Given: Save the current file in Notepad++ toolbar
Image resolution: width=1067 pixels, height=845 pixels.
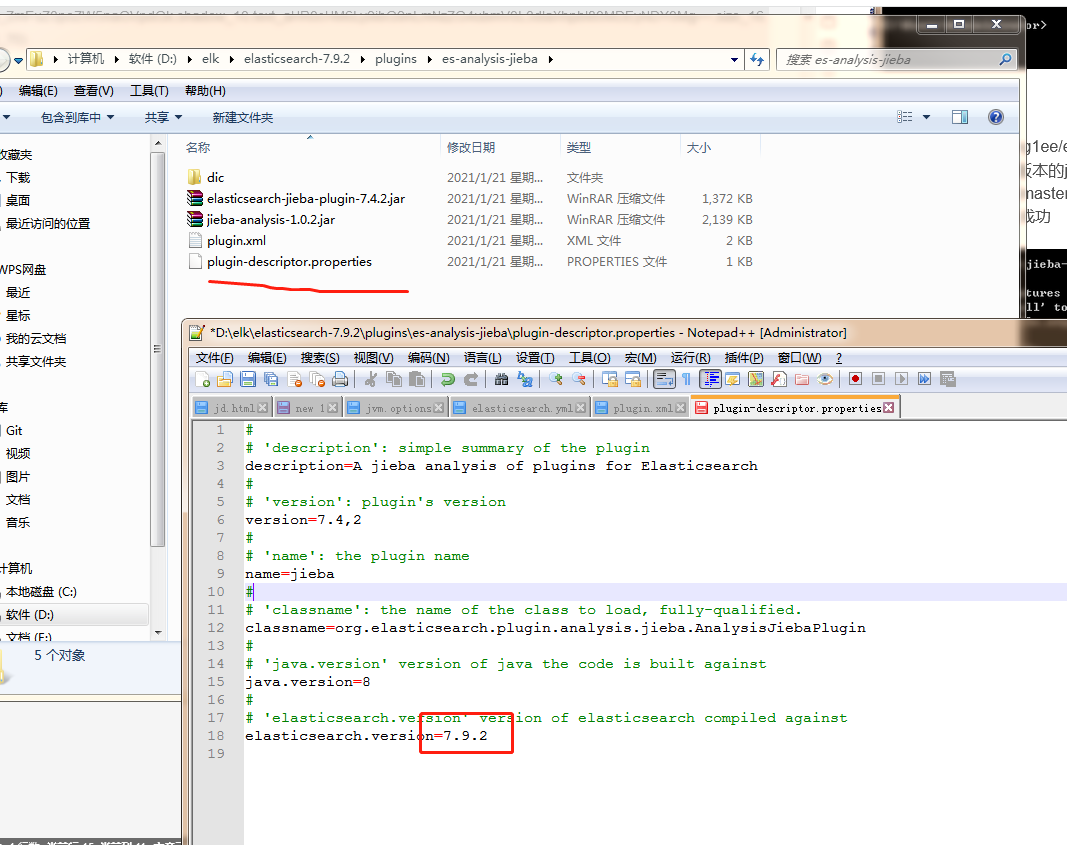Looking at the screenshot, I should [248, 380].
